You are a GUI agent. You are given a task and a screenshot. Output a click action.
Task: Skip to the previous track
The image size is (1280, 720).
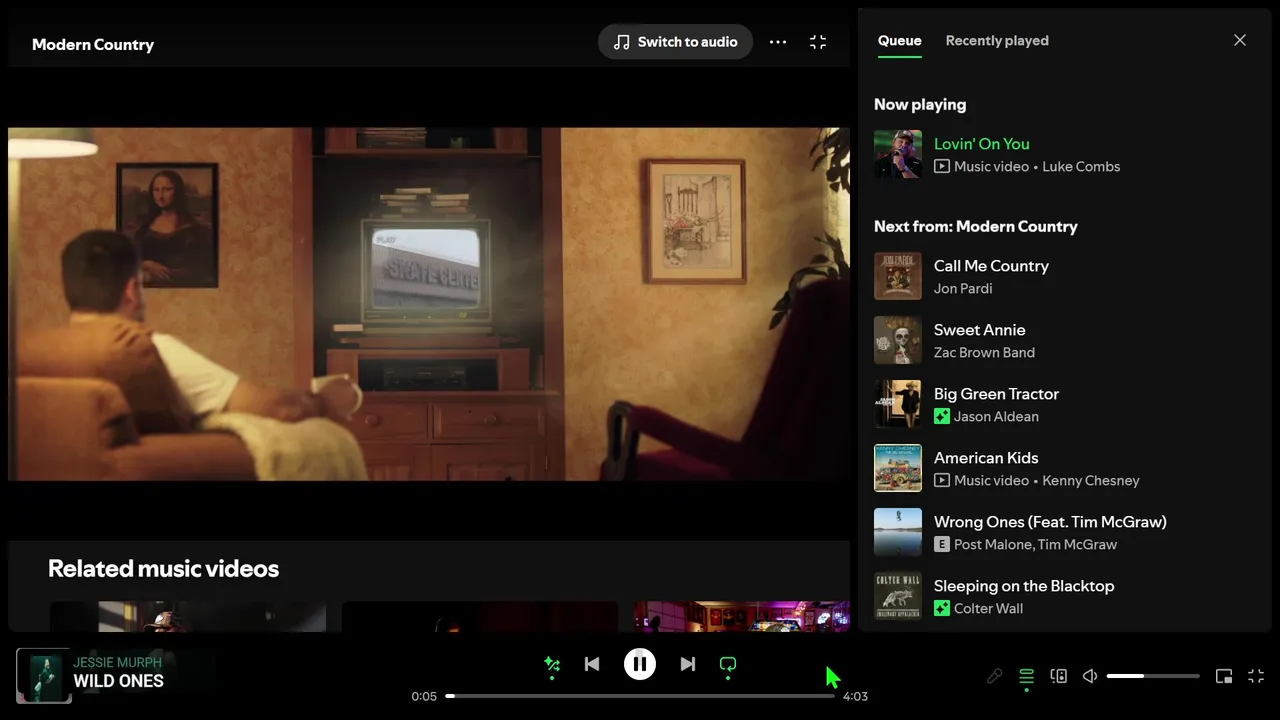592,664
